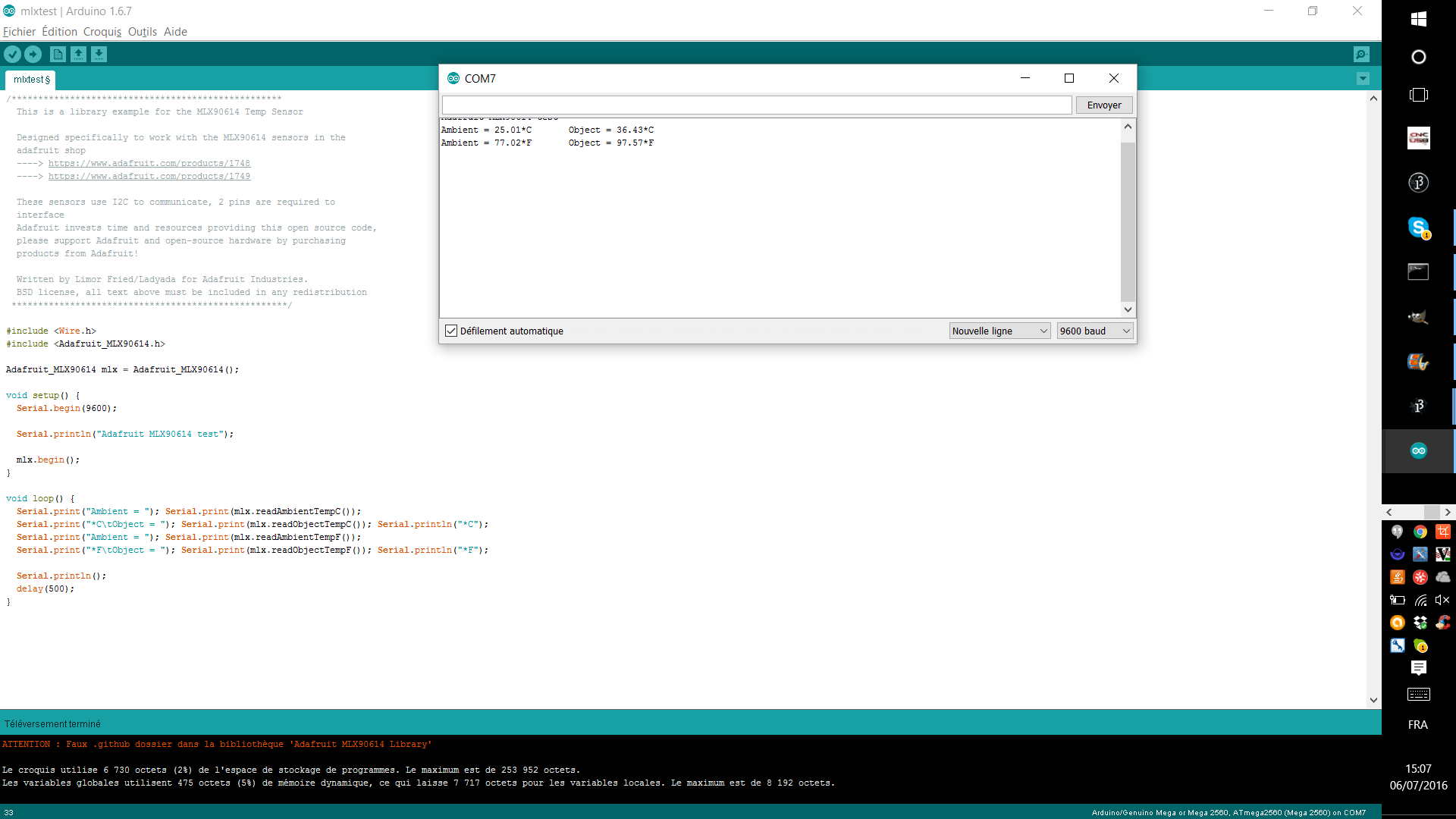This screenshot has width=1456, height=819.
Task: Toggle the muted volume tray icon
Action: point(1442,600)
